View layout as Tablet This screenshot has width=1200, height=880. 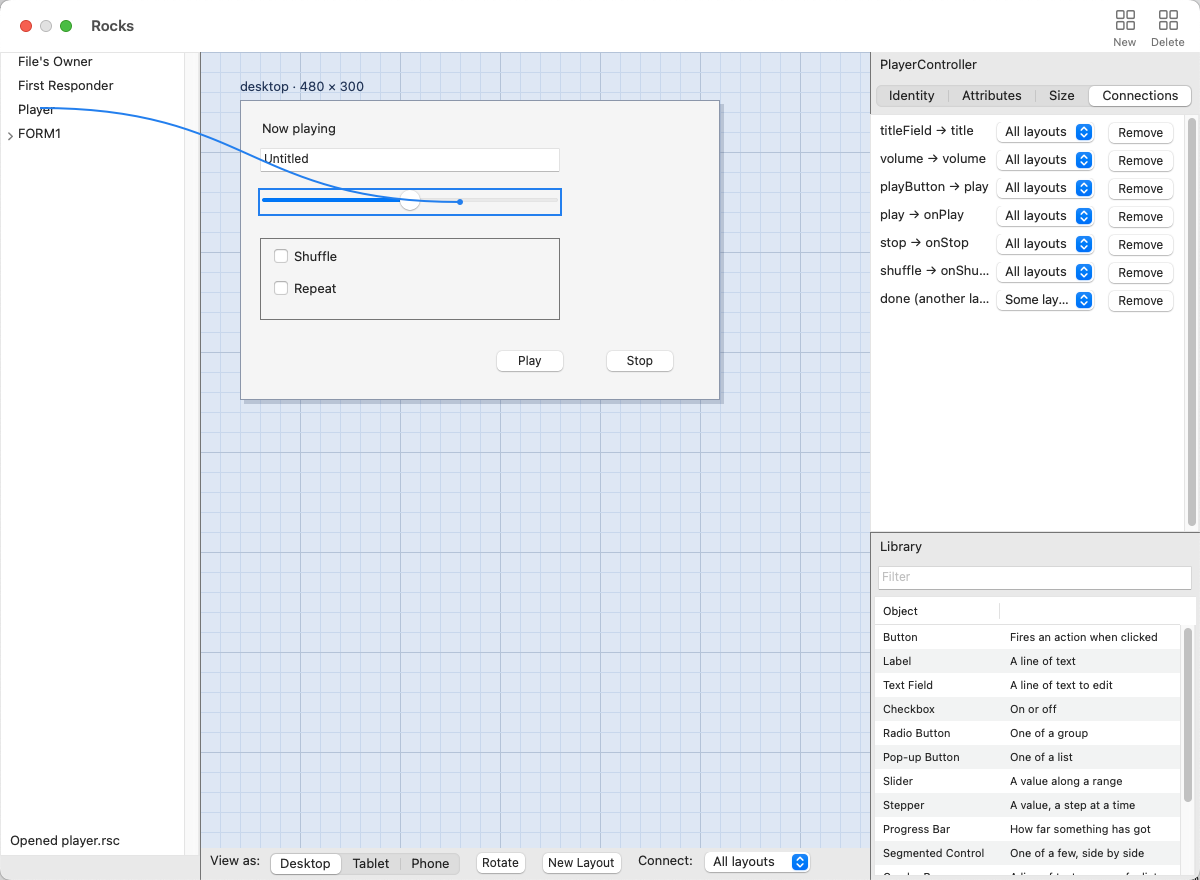click(371, 863)
